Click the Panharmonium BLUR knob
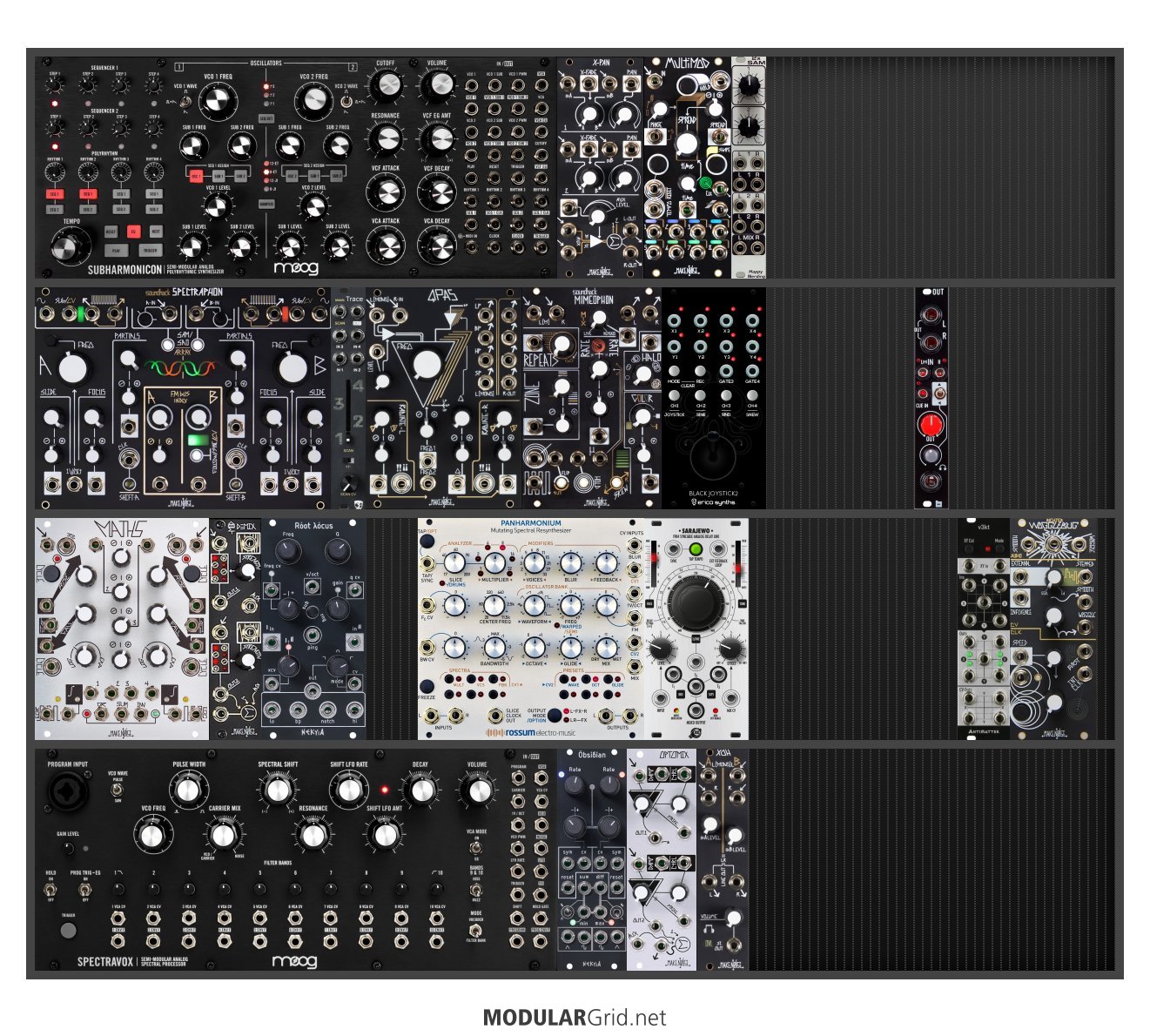 (x=570, y=563)
